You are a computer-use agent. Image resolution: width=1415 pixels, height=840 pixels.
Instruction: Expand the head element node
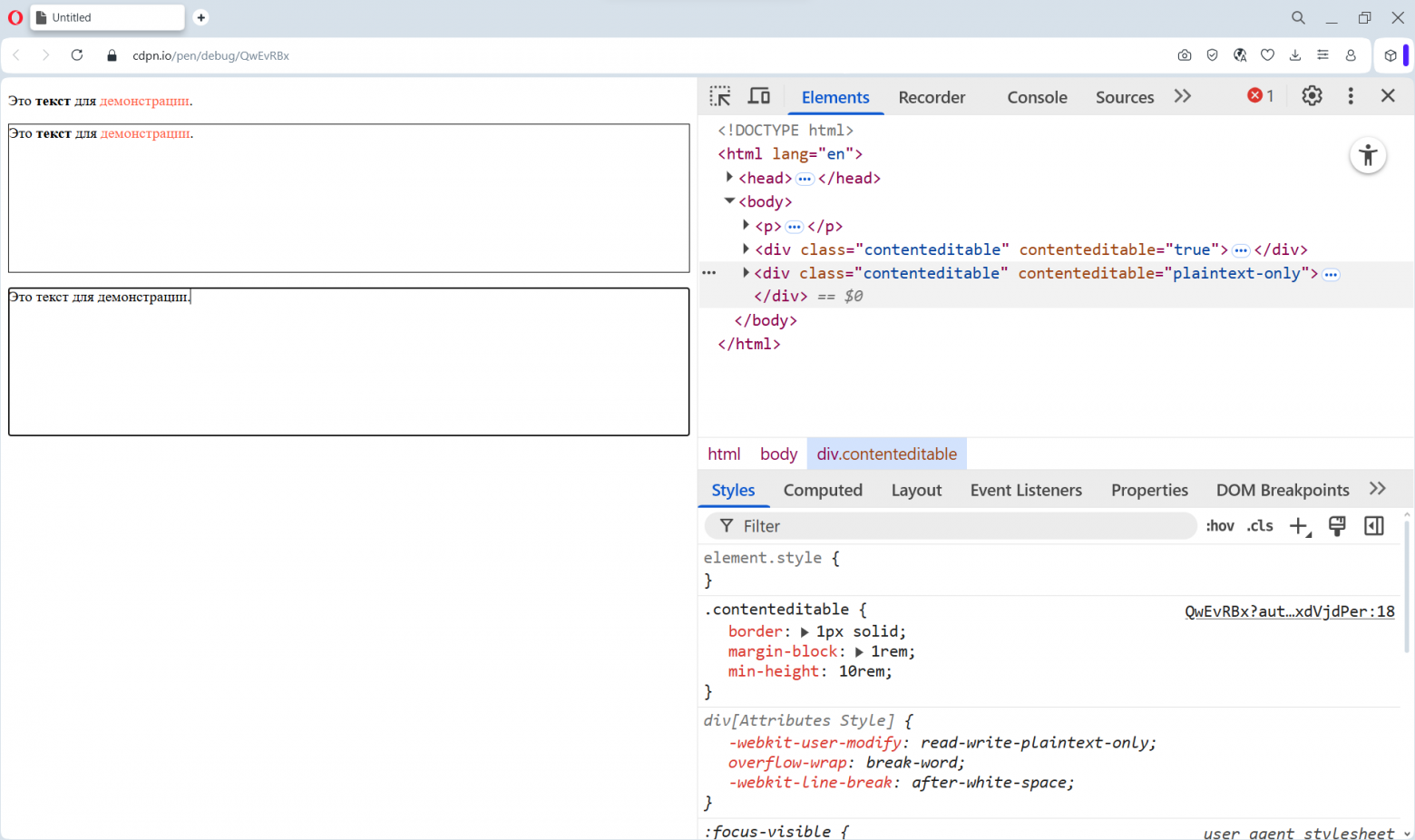729,178
